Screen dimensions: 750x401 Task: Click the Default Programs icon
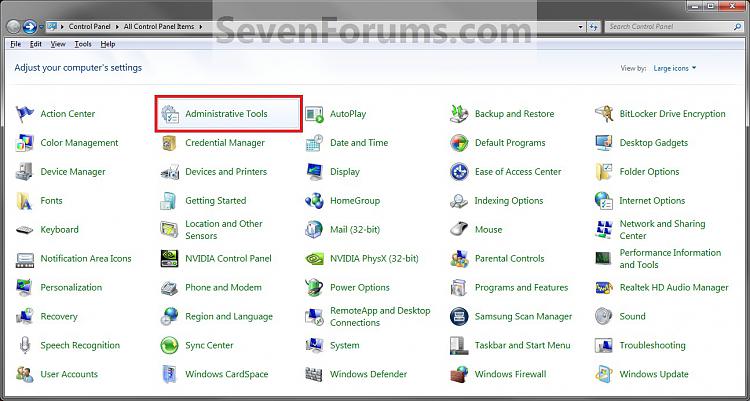click(459, 143)
